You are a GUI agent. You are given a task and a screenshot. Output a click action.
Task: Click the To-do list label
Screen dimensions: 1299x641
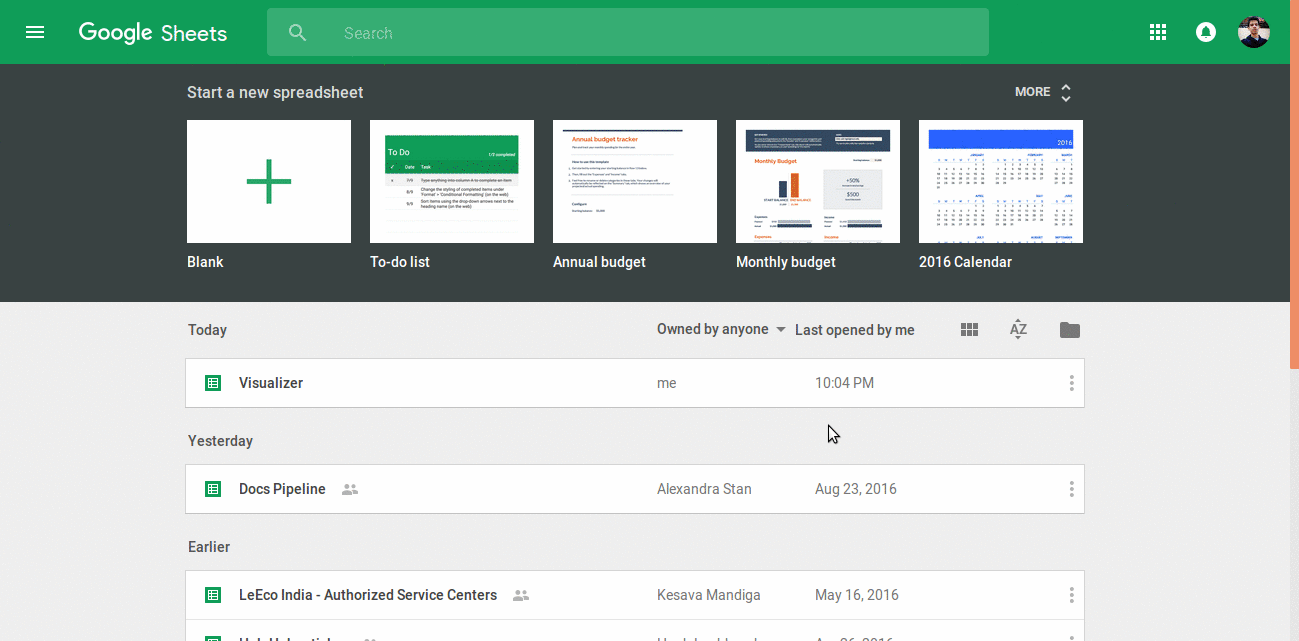tap(400, 262)
